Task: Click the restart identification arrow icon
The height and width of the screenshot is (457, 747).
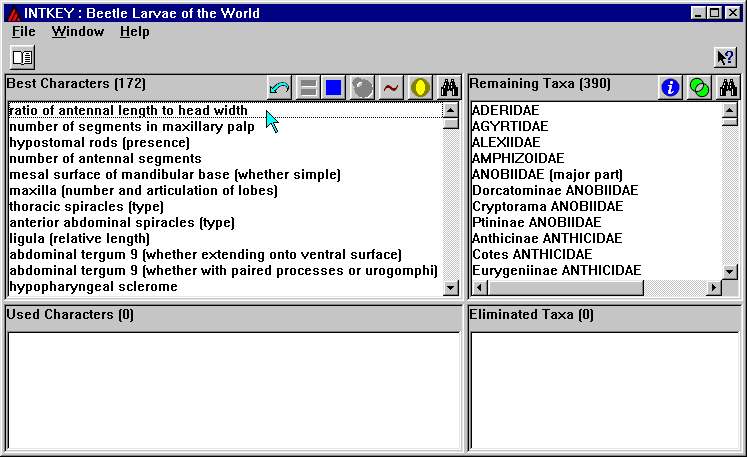Action: click(x=281, y=88)
